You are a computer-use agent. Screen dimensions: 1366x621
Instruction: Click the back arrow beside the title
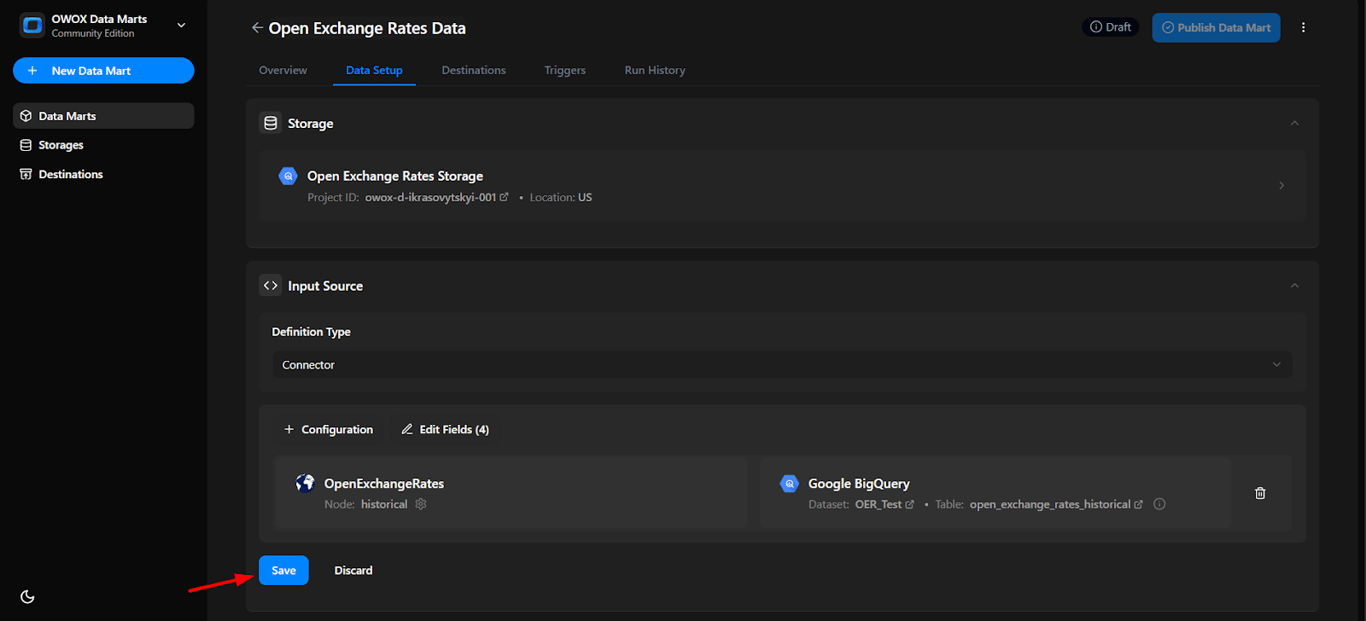click(x=257, y=28)
